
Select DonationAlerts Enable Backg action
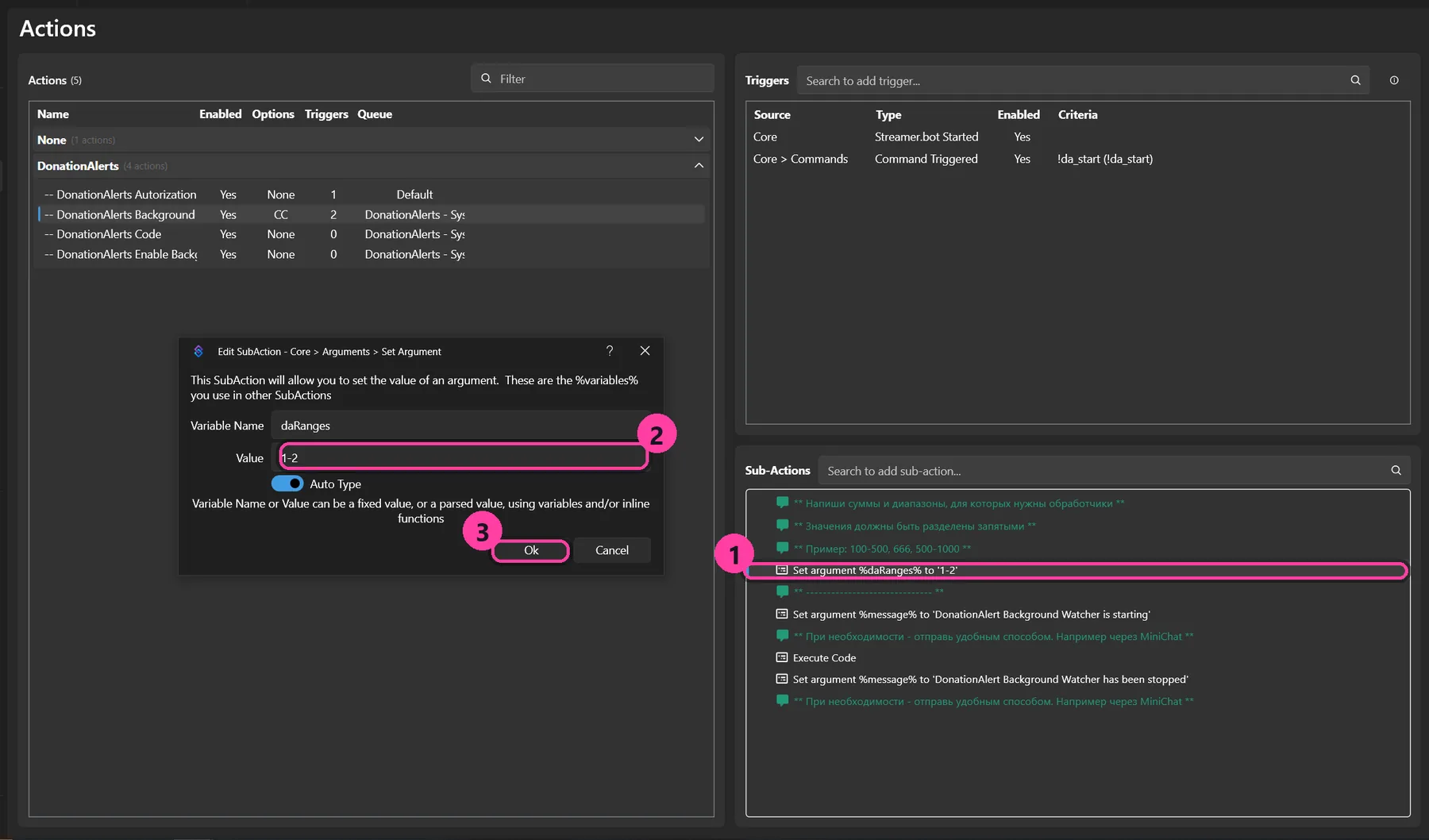coord(370,254)
